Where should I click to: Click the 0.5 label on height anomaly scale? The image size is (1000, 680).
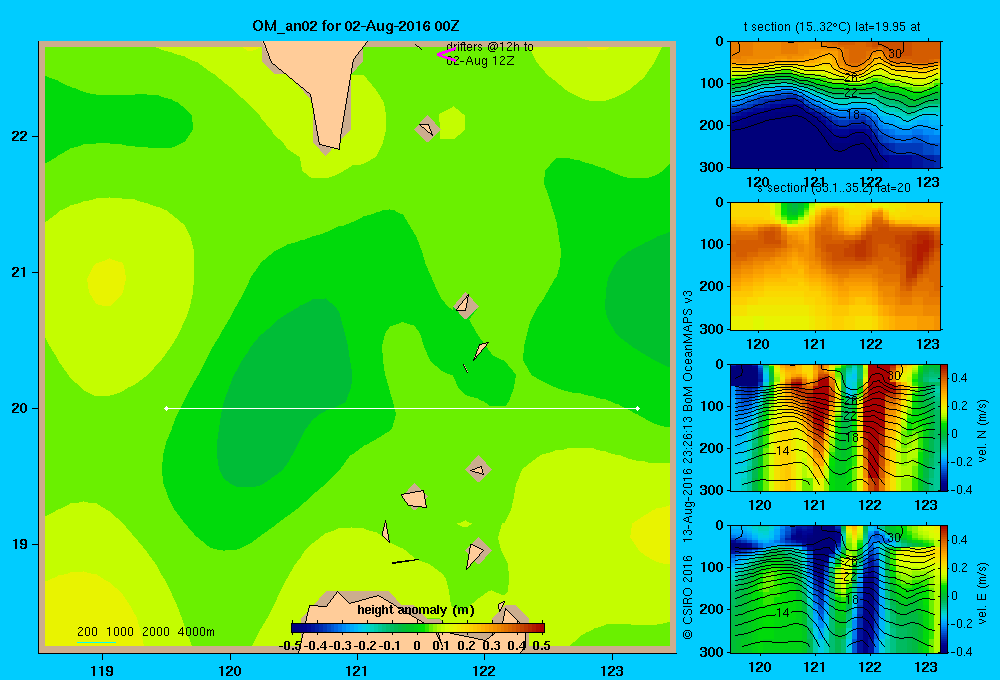tap(541, 646)
